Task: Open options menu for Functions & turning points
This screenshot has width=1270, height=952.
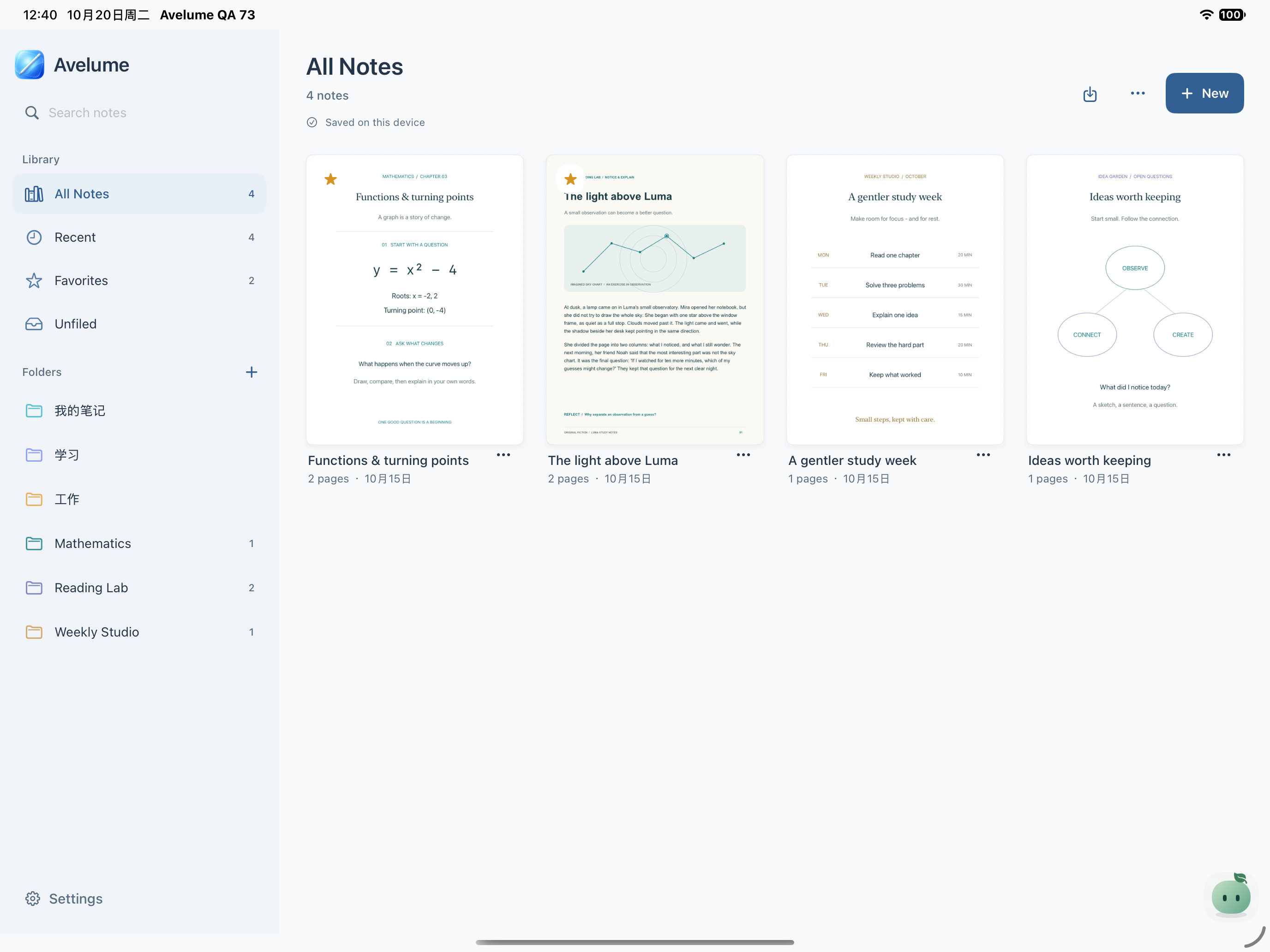Action: (503, 455)
